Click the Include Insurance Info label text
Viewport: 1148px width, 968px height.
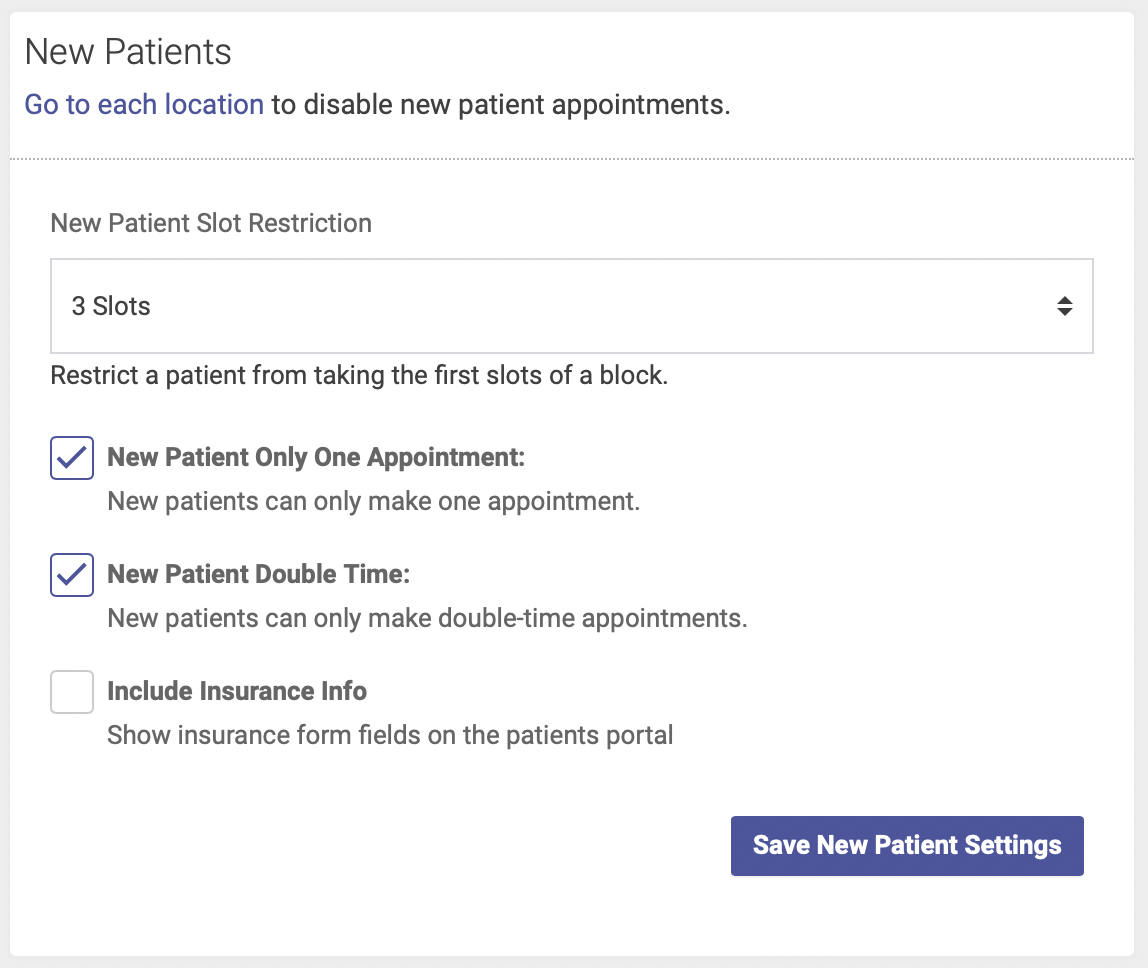[237, 691]
